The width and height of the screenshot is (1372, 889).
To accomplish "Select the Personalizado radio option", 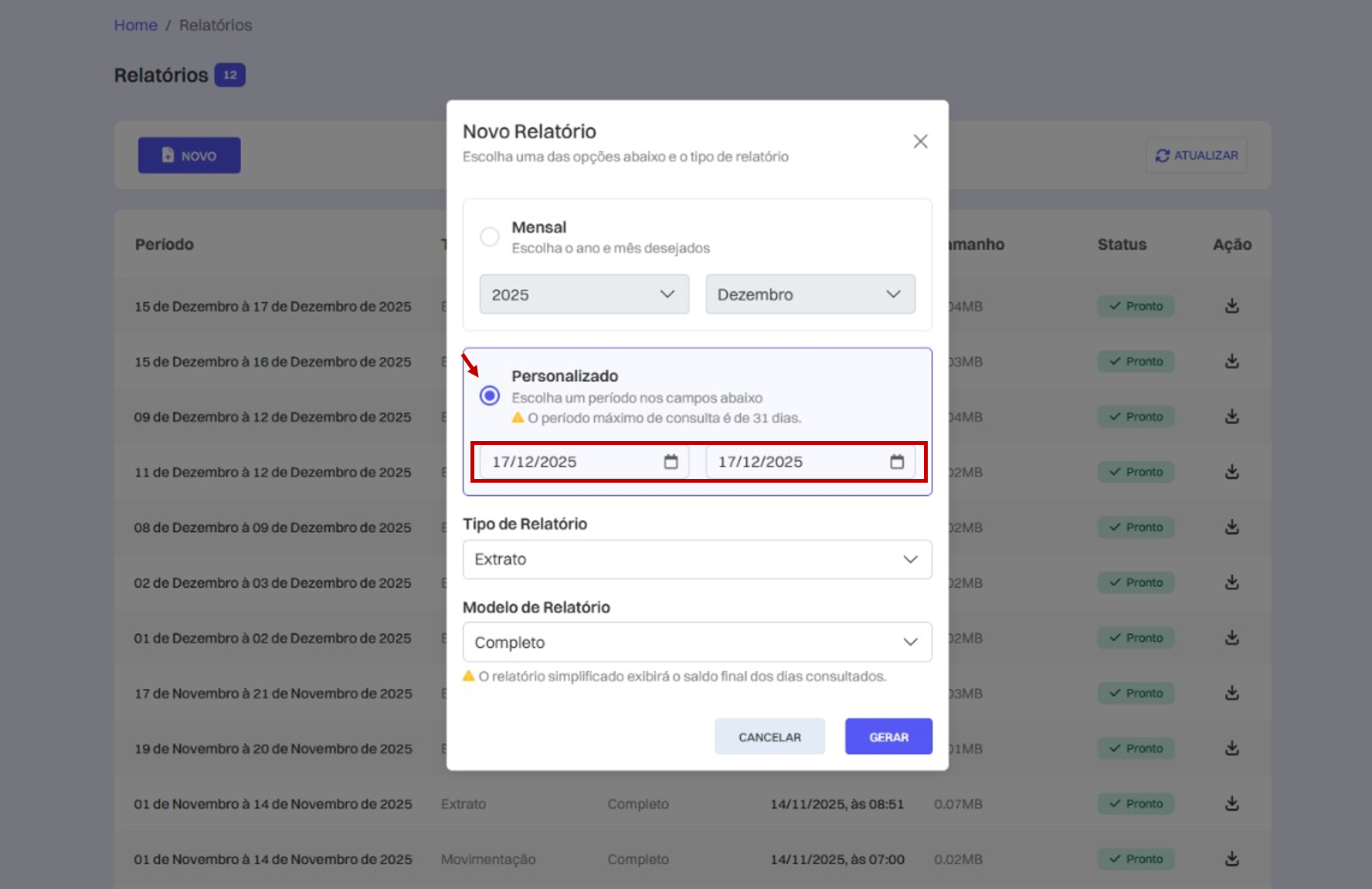I will pos(490,395).
